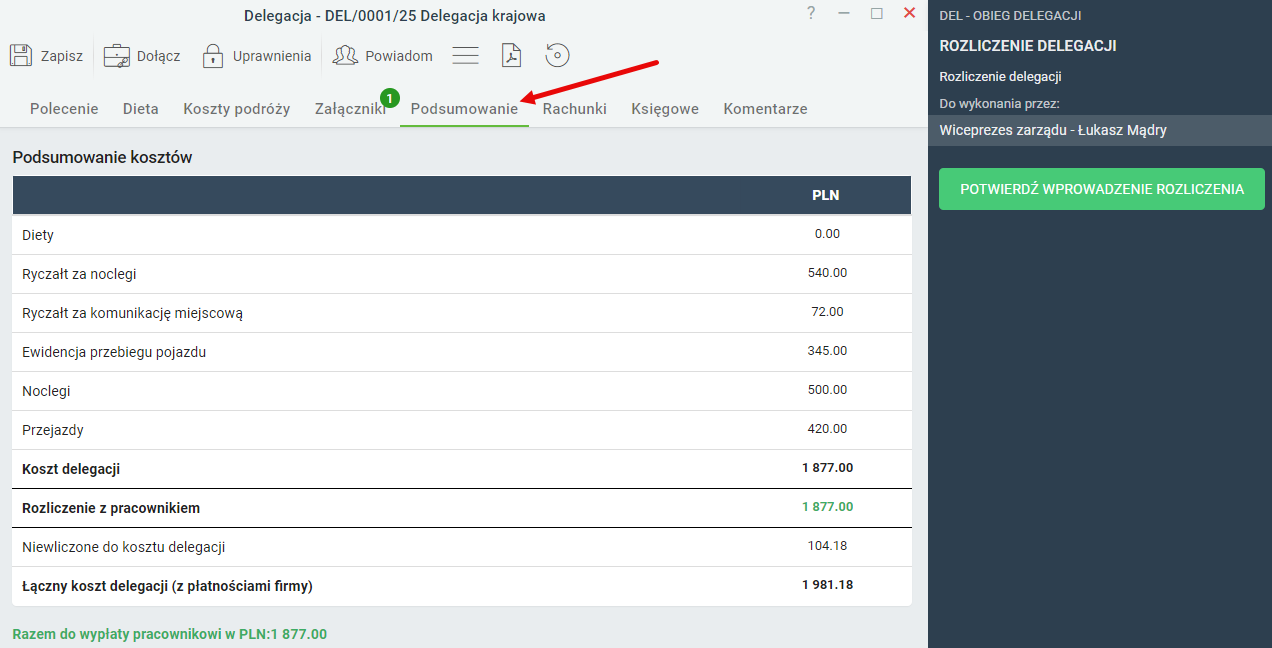Click the Powiadom people icon
1272x648 pixels.
click(345, 55)
